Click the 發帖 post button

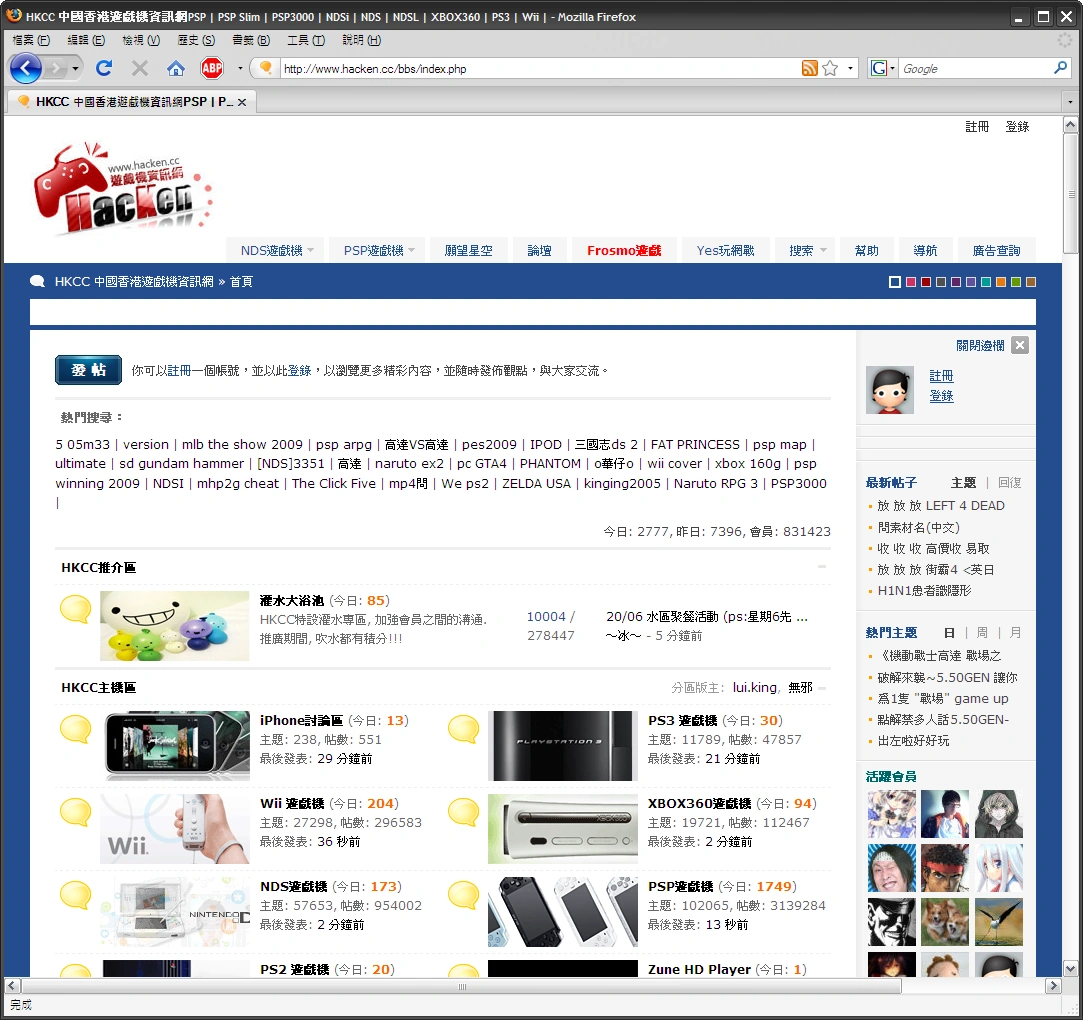pyautogui.click(x=88, y=370)
